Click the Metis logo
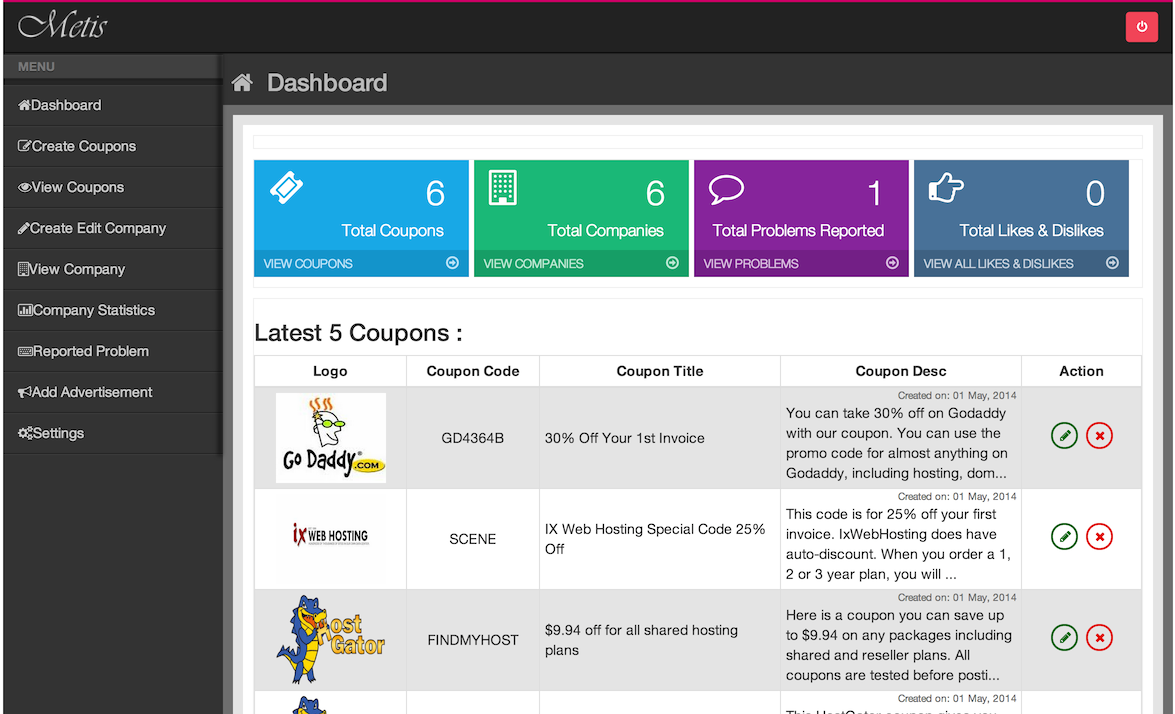Viewport: 1175px width, 714px height. click(x=63, y=25)
